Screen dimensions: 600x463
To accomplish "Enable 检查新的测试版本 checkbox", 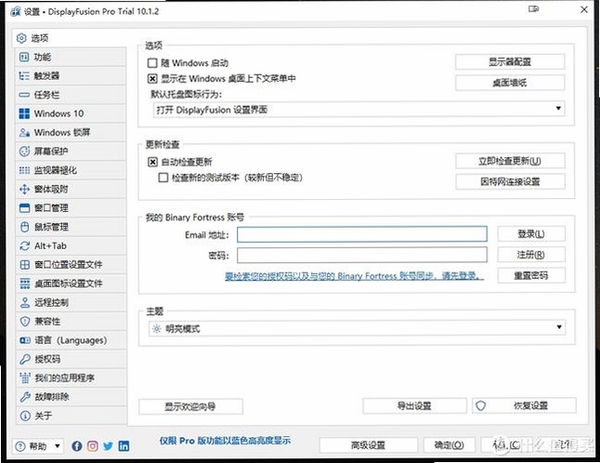I will 163,178.
